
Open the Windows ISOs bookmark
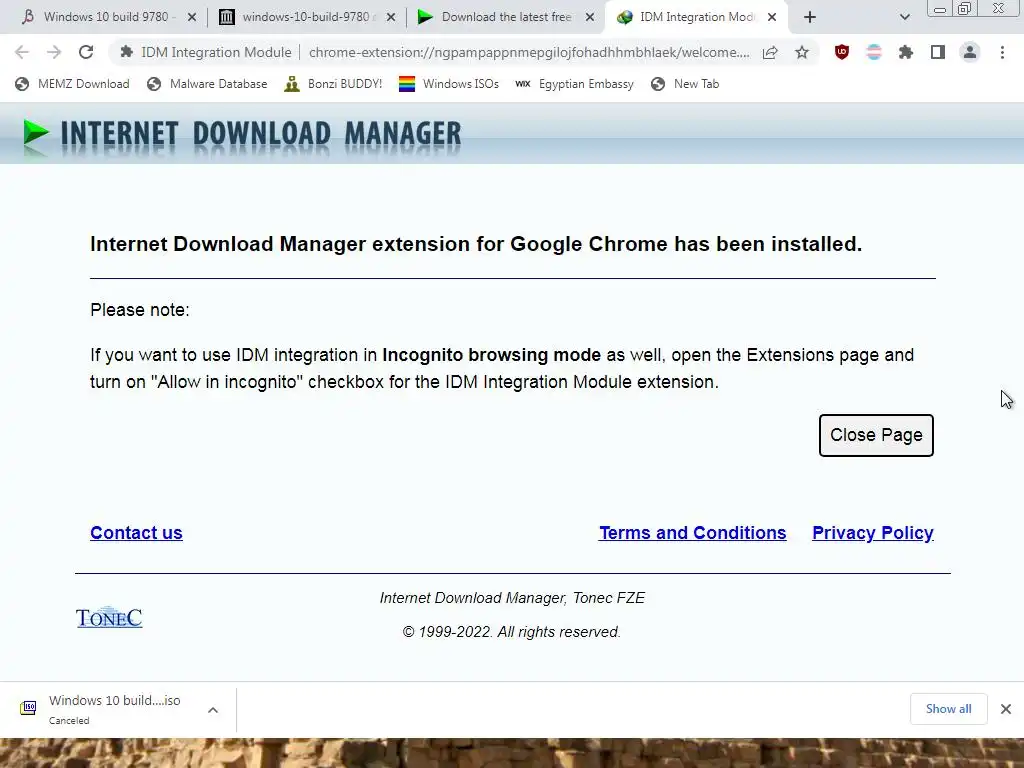(449, 84)
